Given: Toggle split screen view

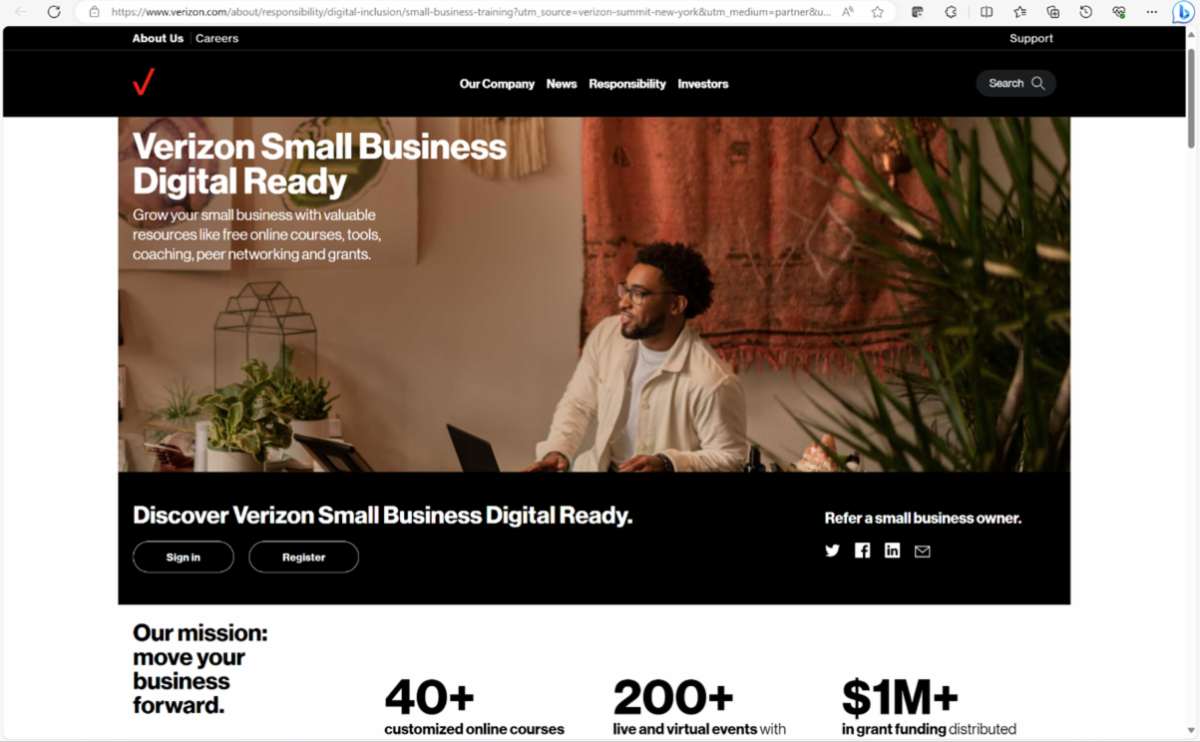Looking at the screenshot, I should click(986, 12).
